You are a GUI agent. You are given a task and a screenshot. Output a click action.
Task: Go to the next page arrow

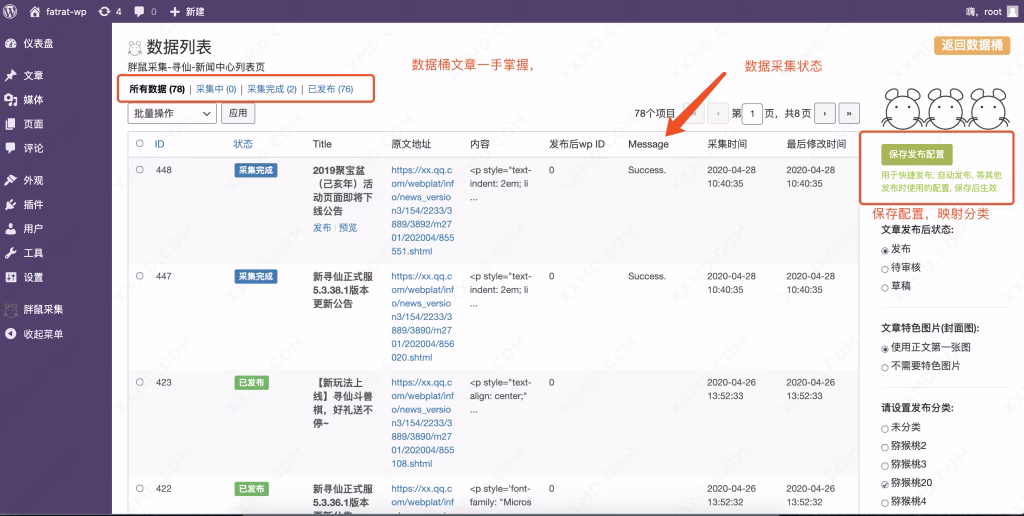(825, 114)
